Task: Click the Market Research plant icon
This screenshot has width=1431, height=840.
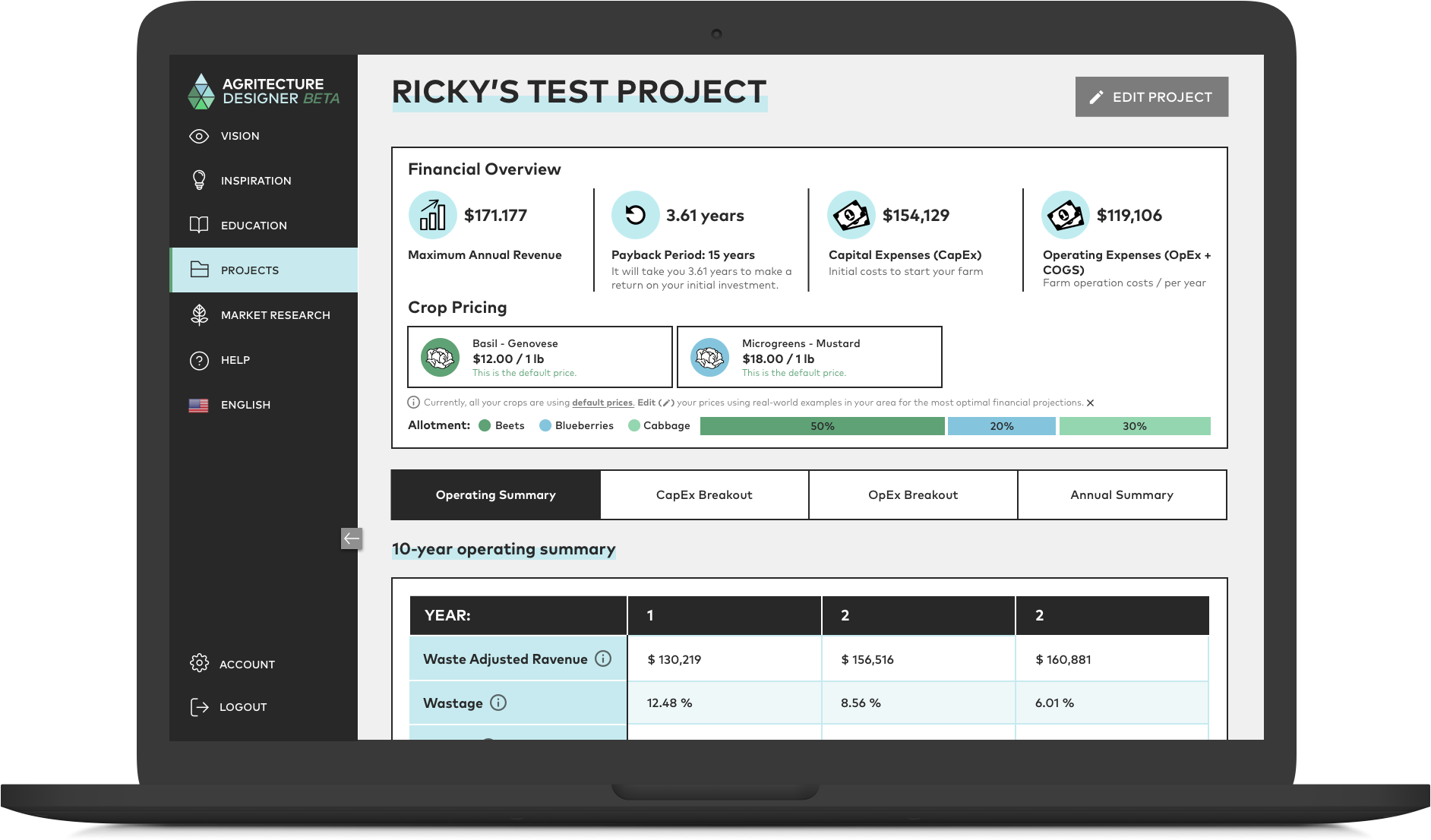Action: pos(200,314)
